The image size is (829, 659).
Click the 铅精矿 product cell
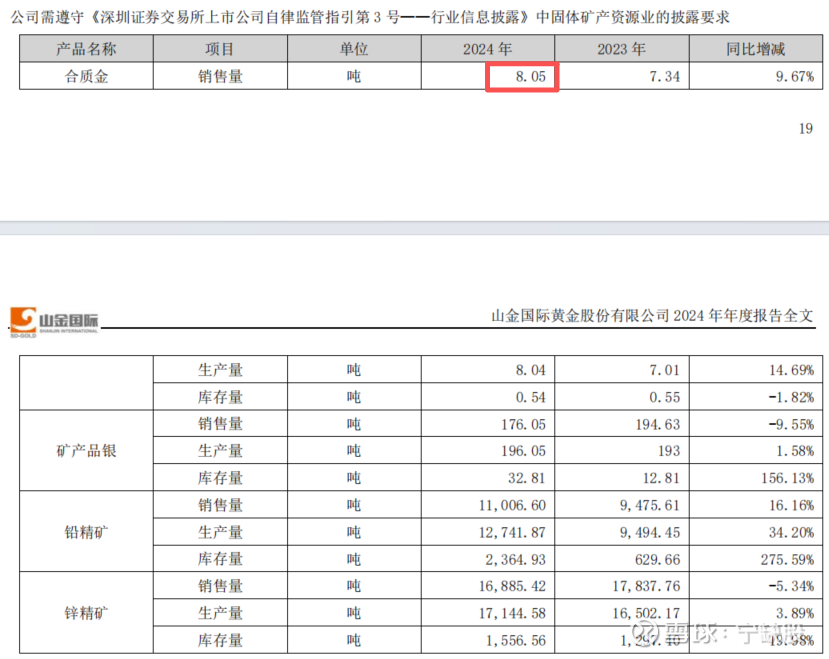[x=86, y=532]
